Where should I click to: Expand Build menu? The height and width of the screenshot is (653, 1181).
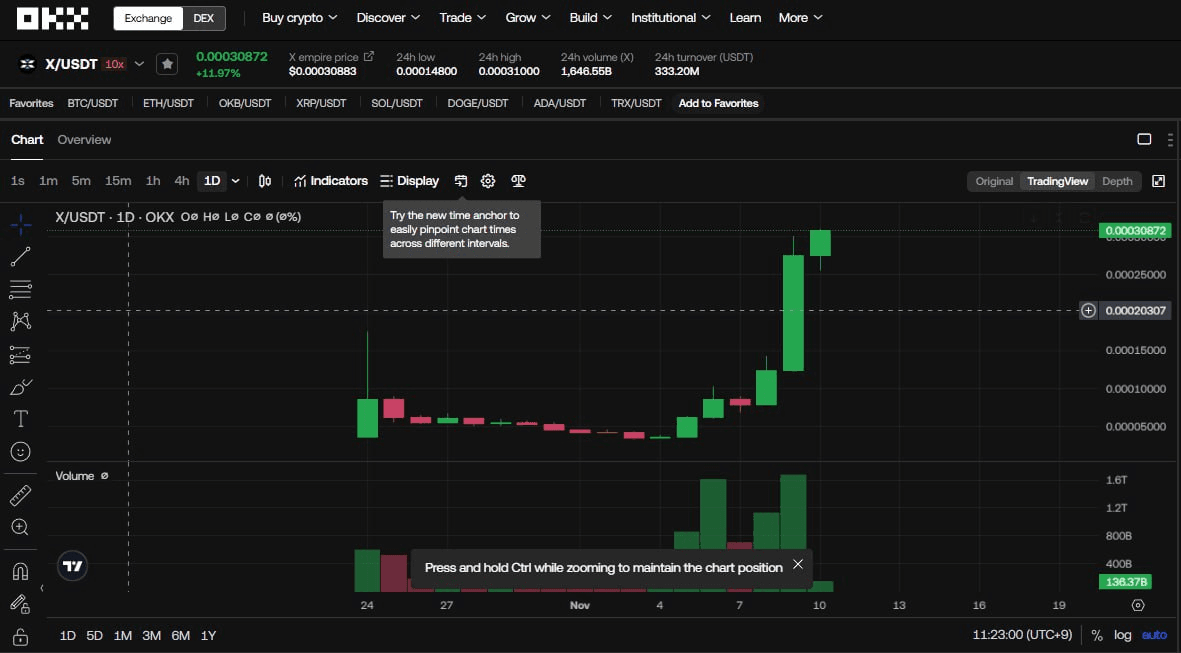[x=590, y=17]
